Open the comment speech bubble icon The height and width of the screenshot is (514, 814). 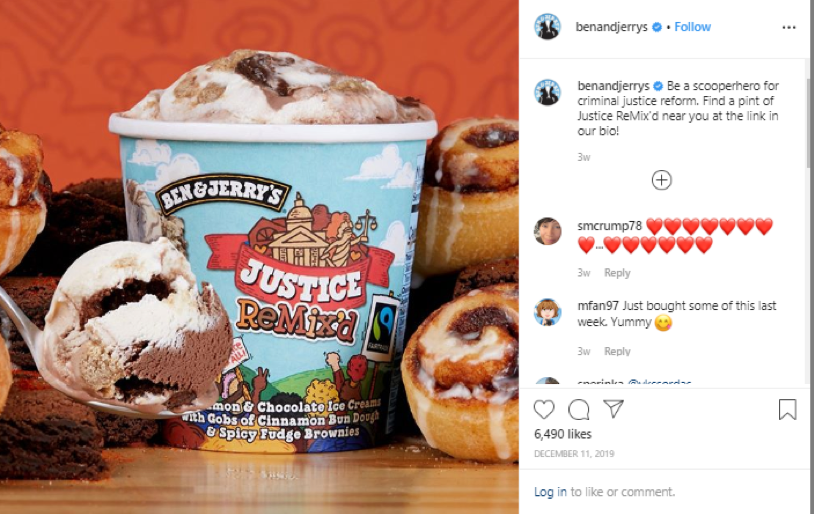(x=578, y=410)
